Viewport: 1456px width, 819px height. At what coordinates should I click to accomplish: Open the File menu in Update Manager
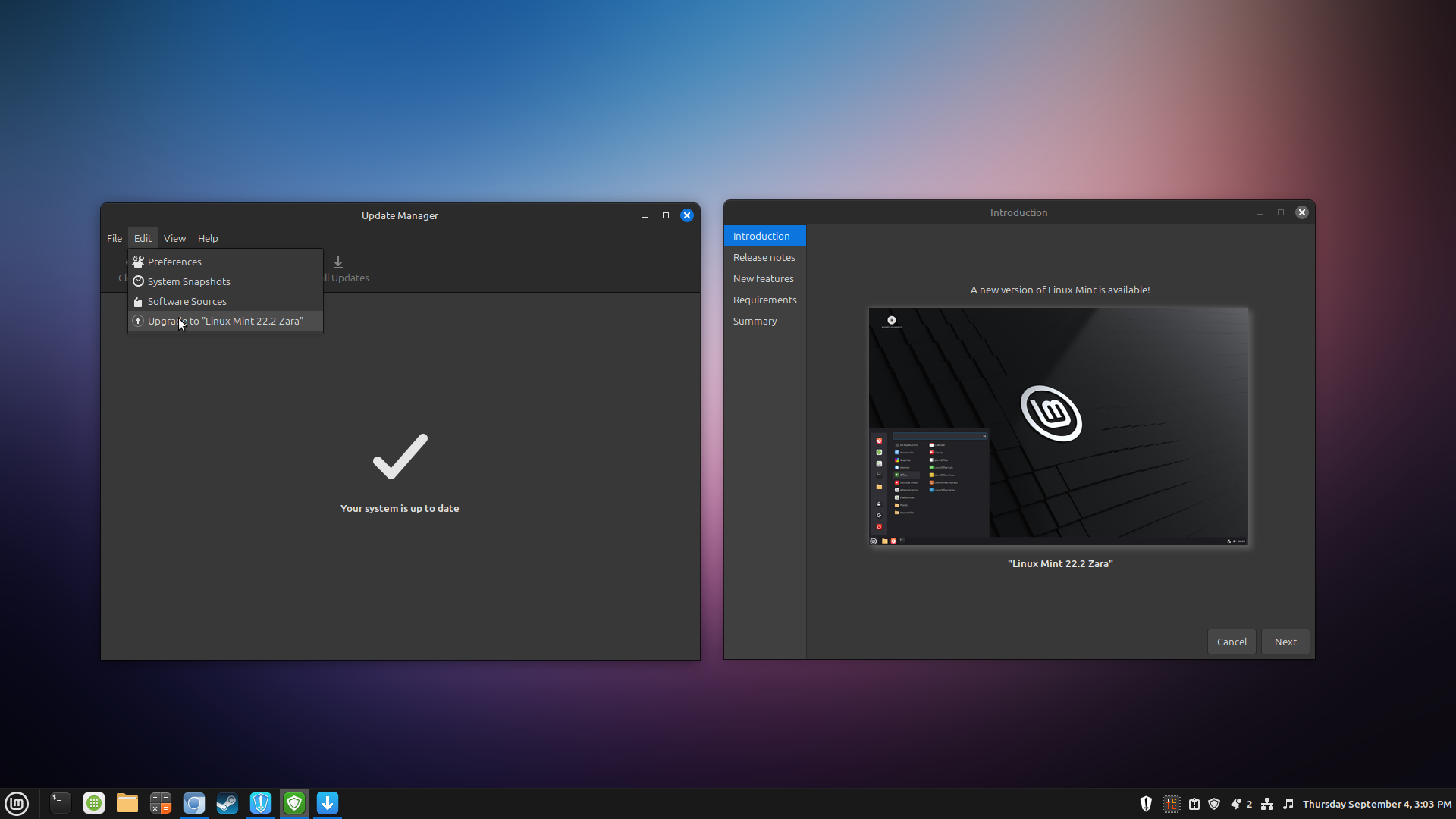point(115,238)
